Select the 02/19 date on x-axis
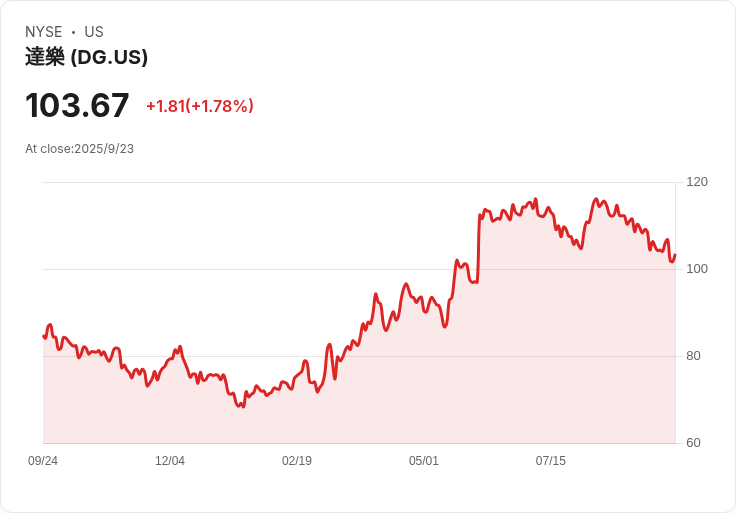 [297, 461]
